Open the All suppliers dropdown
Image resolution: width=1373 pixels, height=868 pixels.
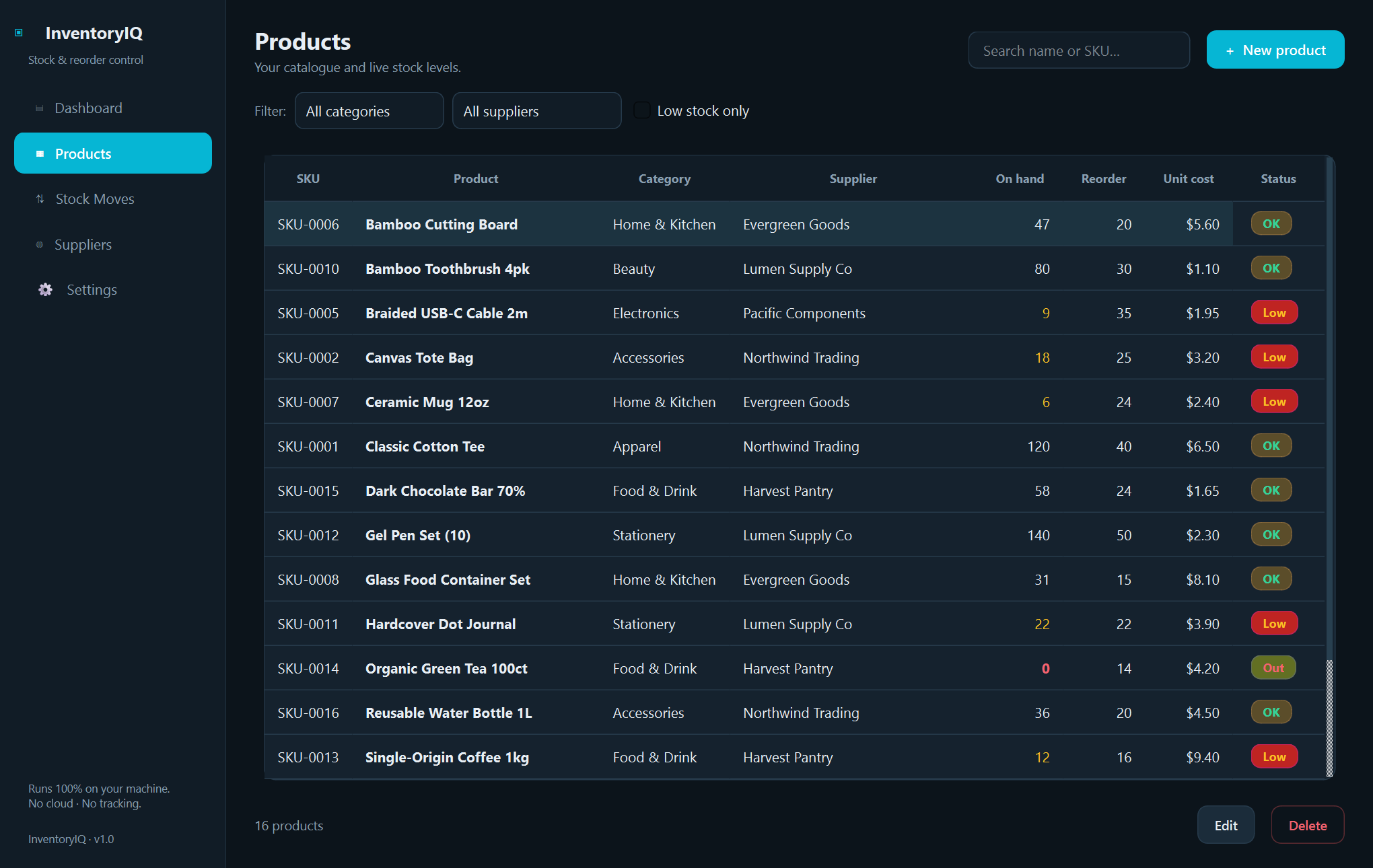(x=536, y=111)
